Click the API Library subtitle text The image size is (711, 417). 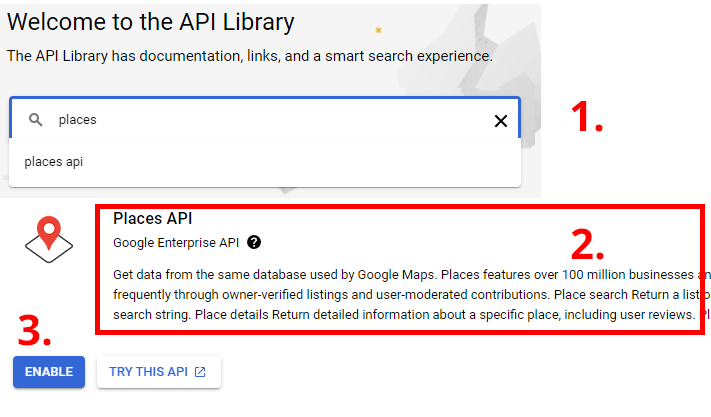(x=249, y=56)
